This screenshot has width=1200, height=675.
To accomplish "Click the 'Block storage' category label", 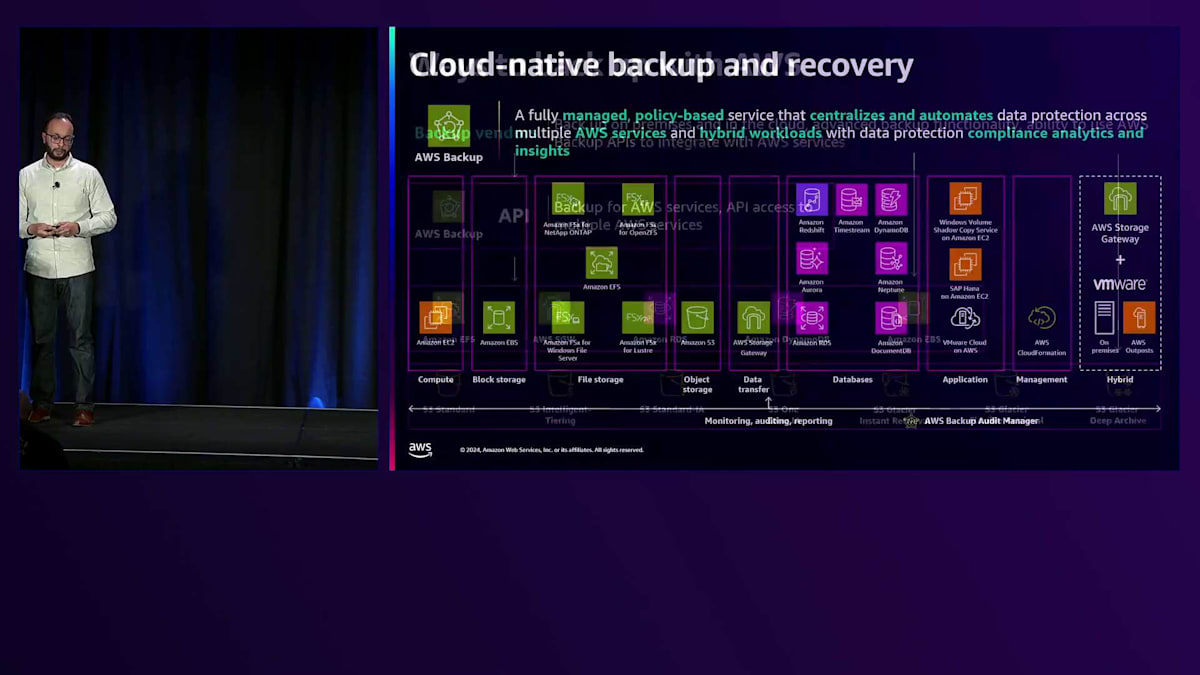I will (x=499, y=380).
